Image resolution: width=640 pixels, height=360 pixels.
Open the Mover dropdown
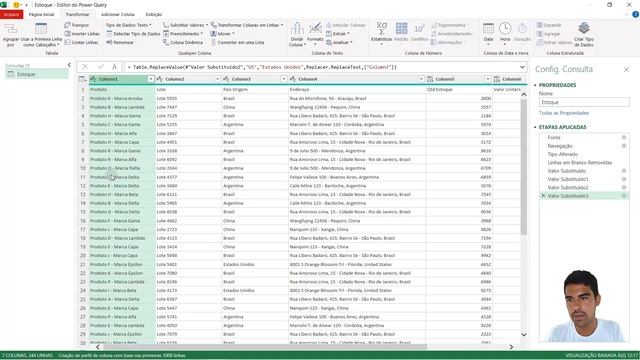tap(222, 33)
